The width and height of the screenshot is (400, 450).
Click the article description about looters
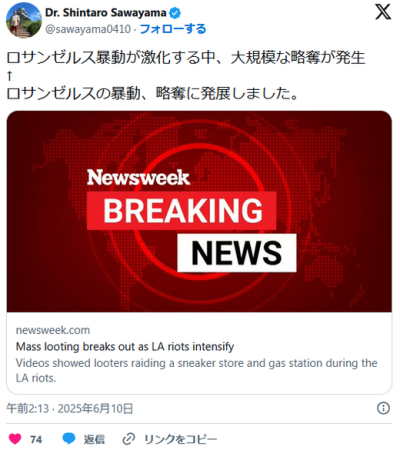[x=196, y=370]
